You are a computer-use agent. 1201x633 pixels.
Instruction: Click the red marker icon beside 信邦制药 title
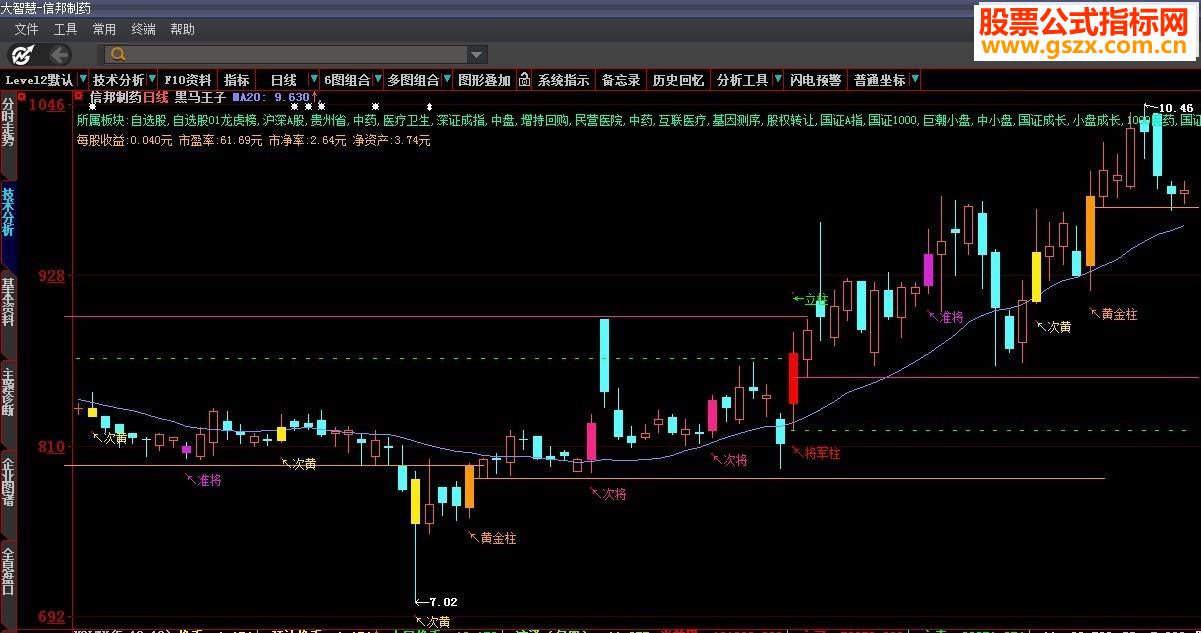[79, 97]
